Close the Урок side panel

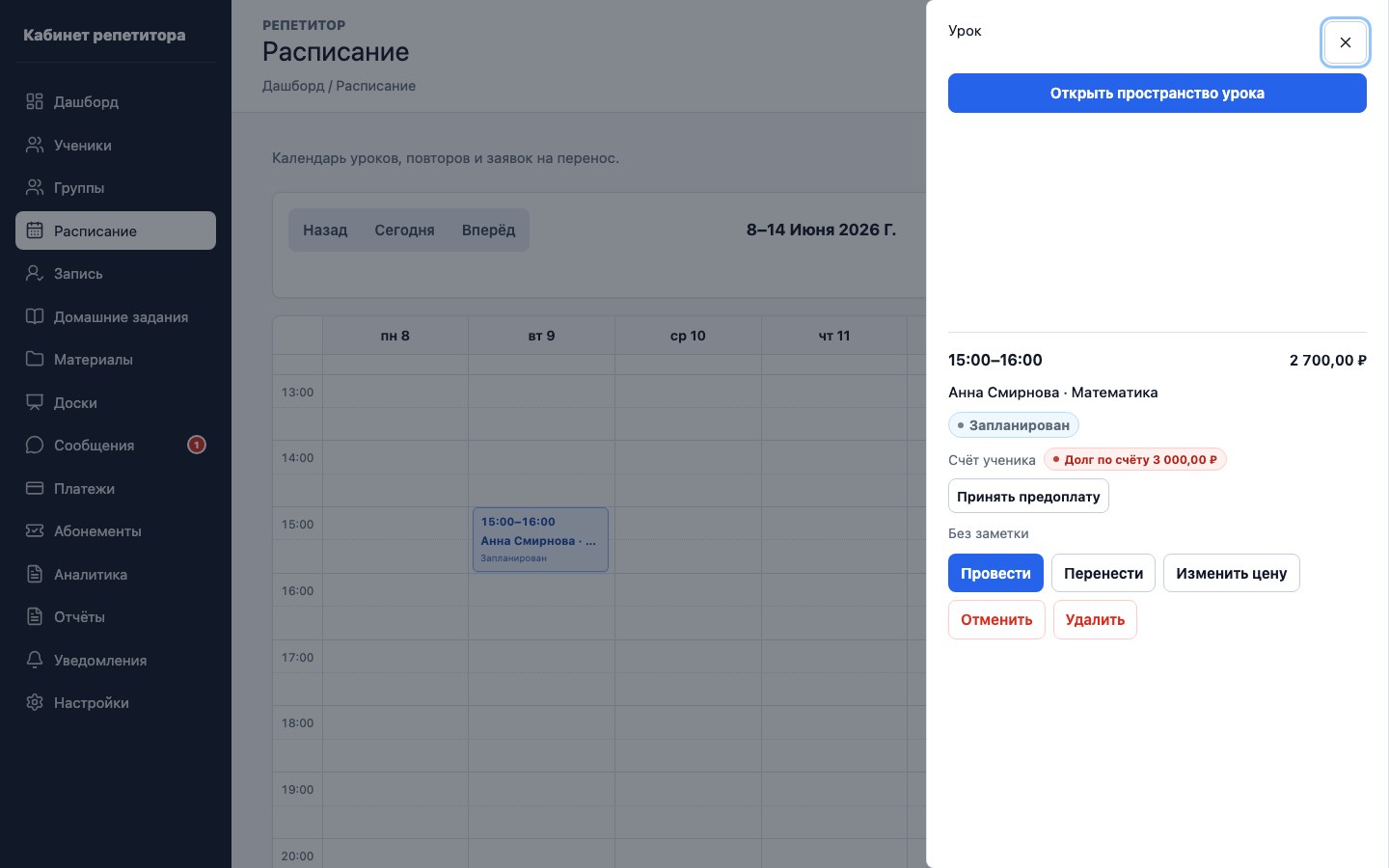[1346, 42]
